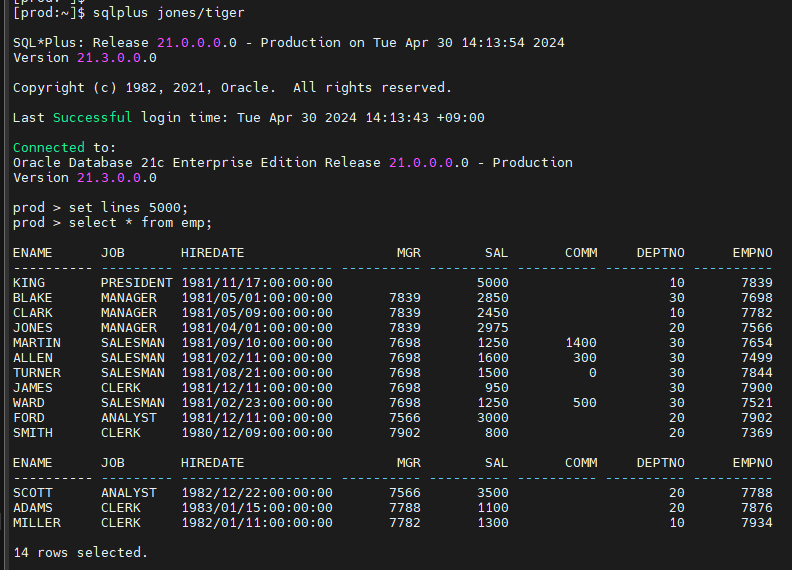
Task: Click ENAME header in first table block
Action: click(33, 253)
